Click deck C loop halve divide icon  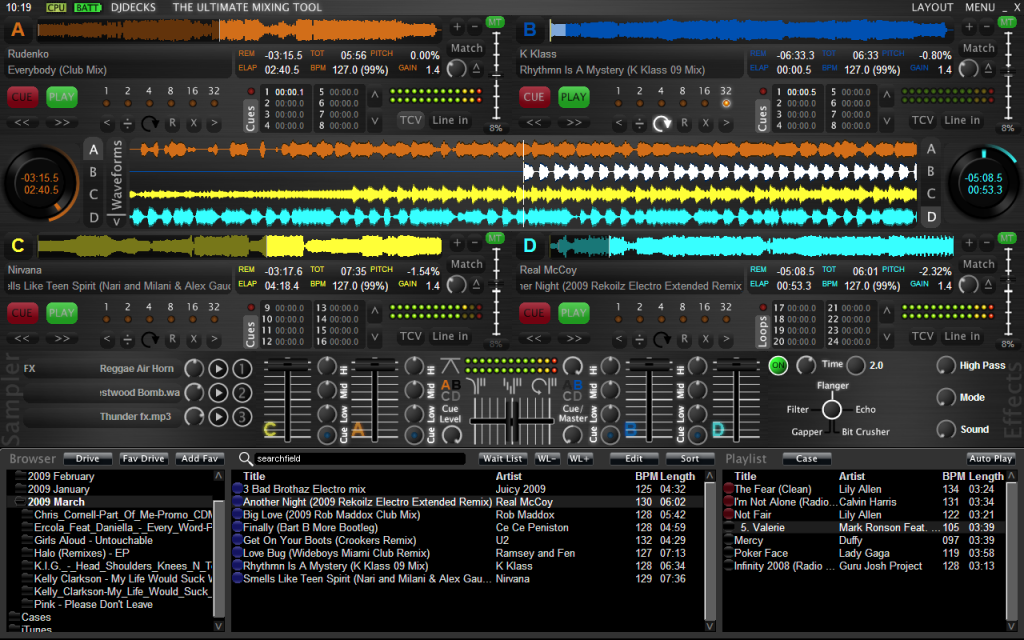coord(127,338)
